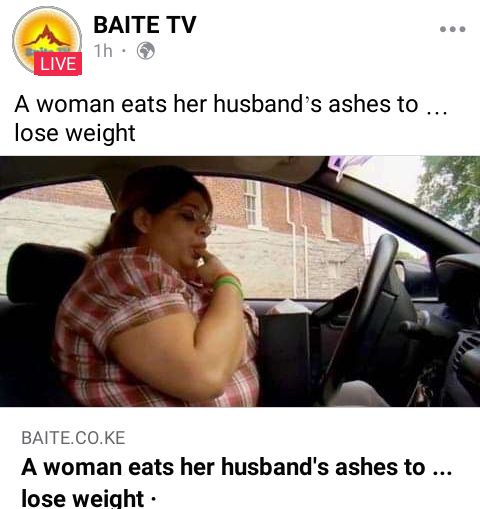Click the globe public audience icon
This screenshot has height=509, width=480.
click(146, 51)
